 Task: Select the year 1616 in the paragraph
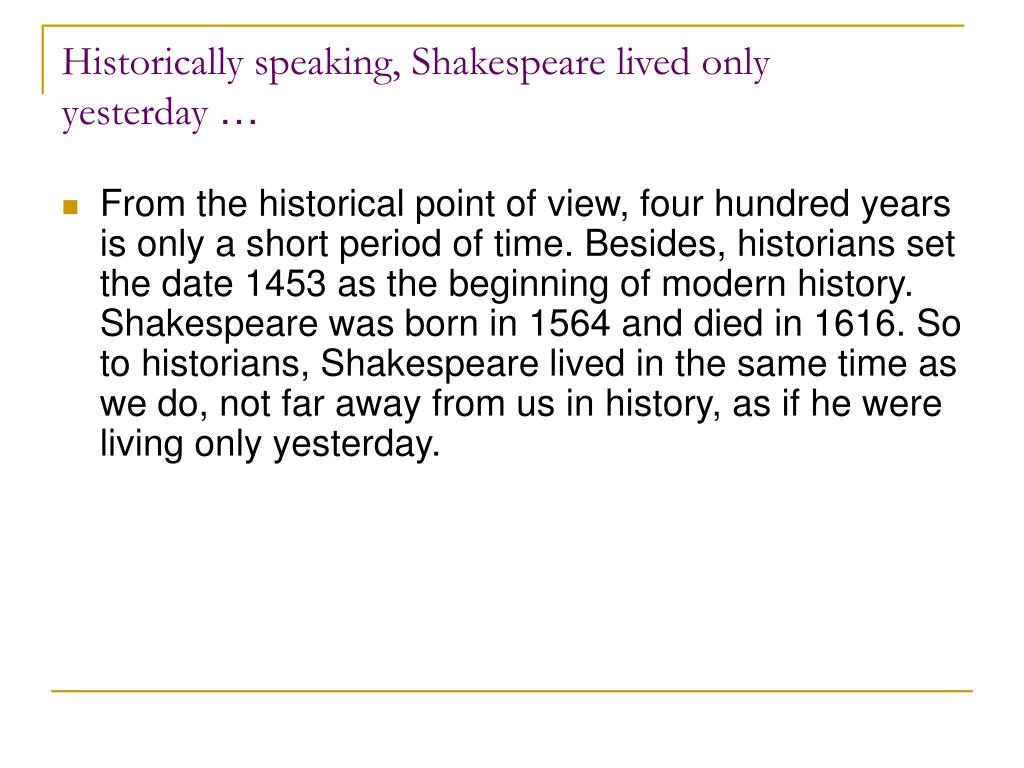[855, 324]
